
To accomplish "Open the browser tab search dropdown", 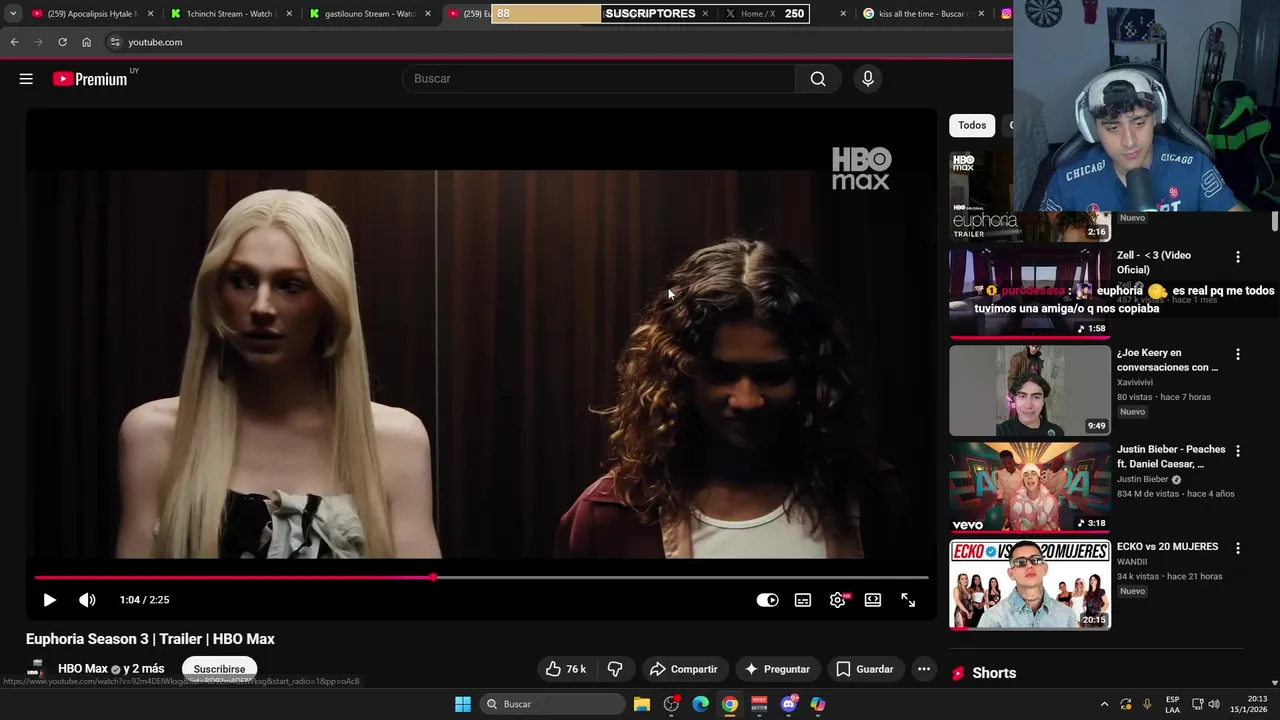I will point(12,14).
